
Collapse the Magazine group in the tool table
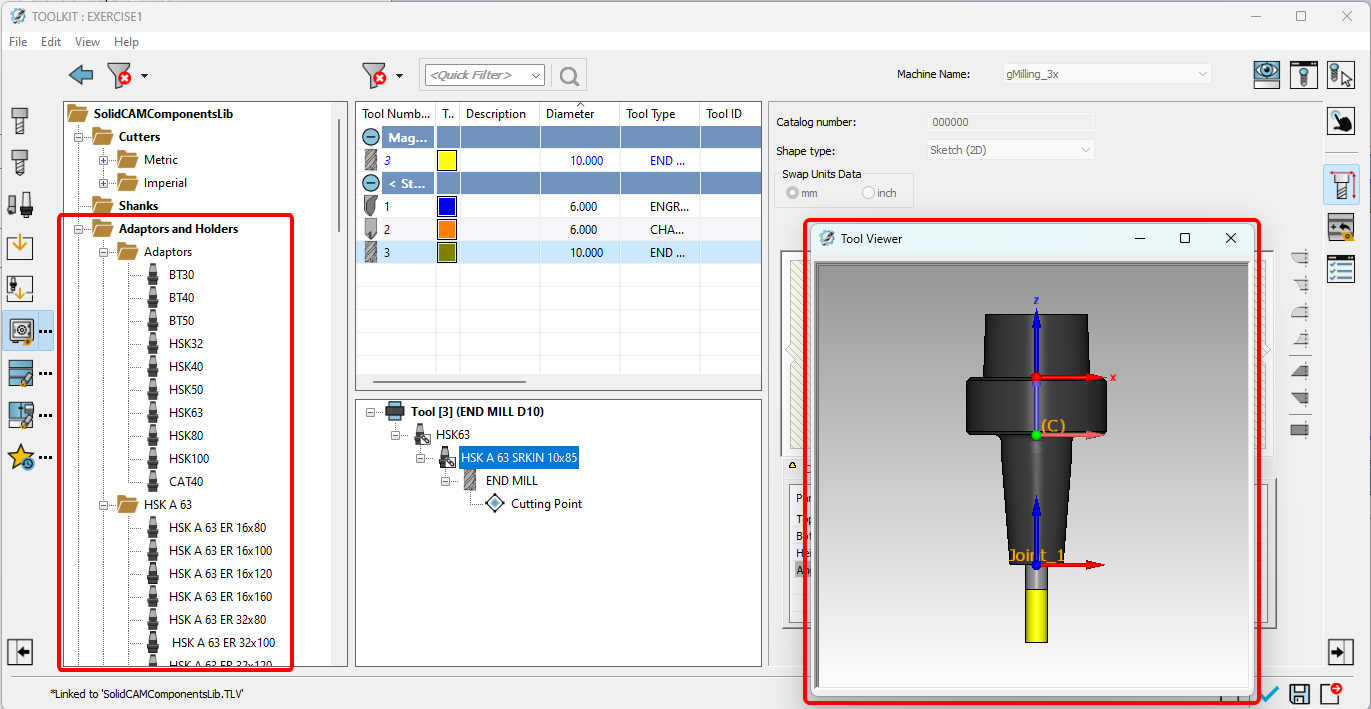371,137
